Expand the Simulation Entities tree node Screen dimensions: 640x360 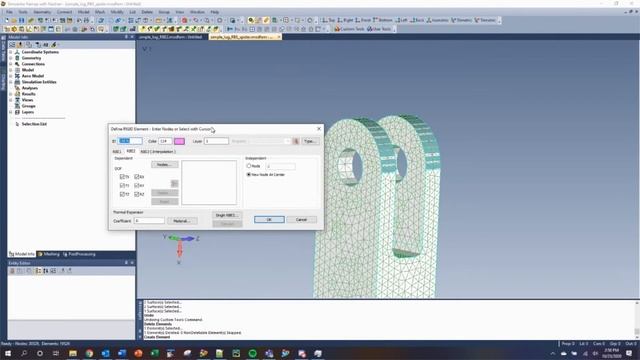pos(11,82)
